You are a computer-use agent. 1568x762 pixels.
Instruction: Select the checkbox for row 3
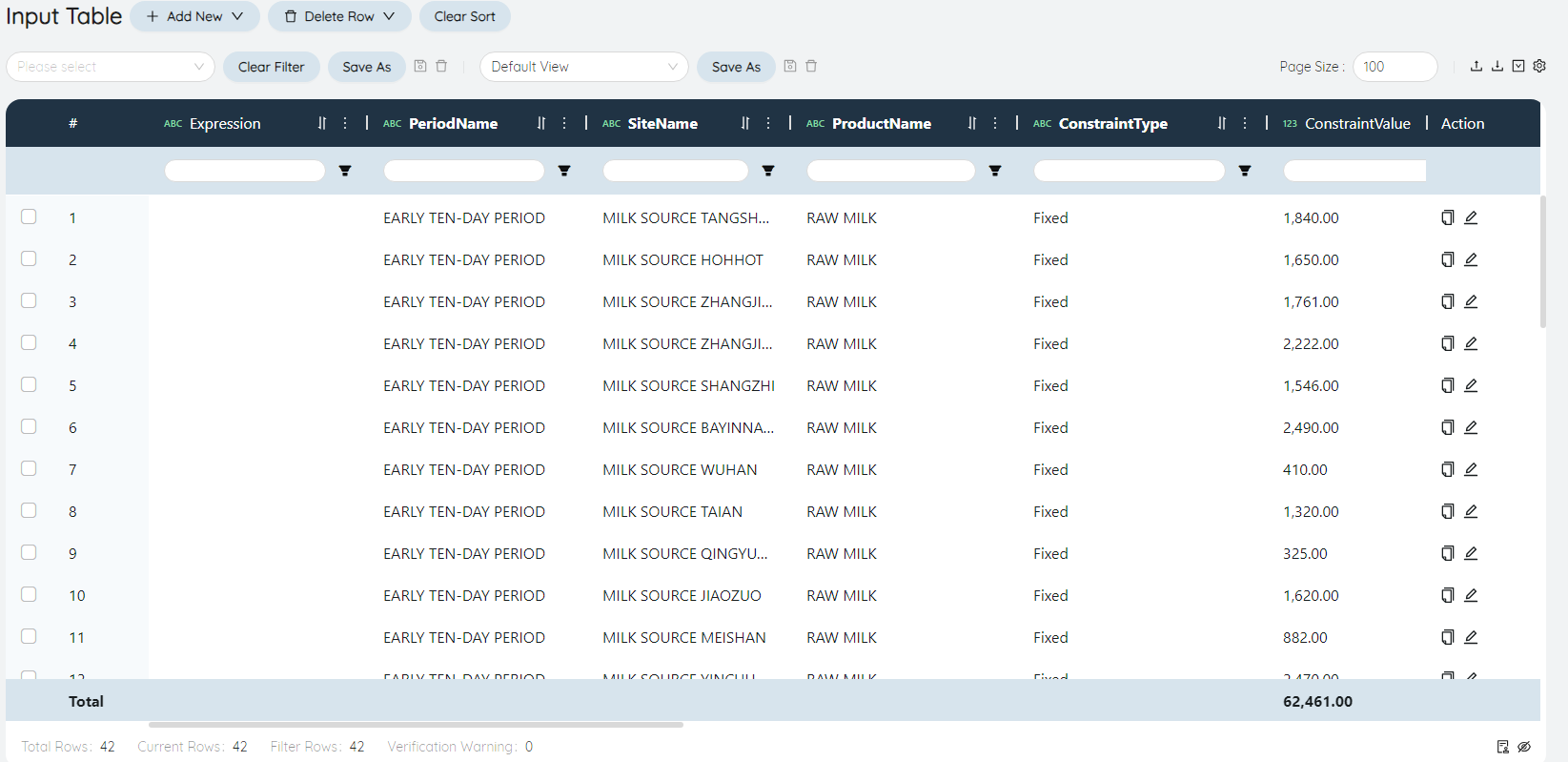click(x=29, y=300)
